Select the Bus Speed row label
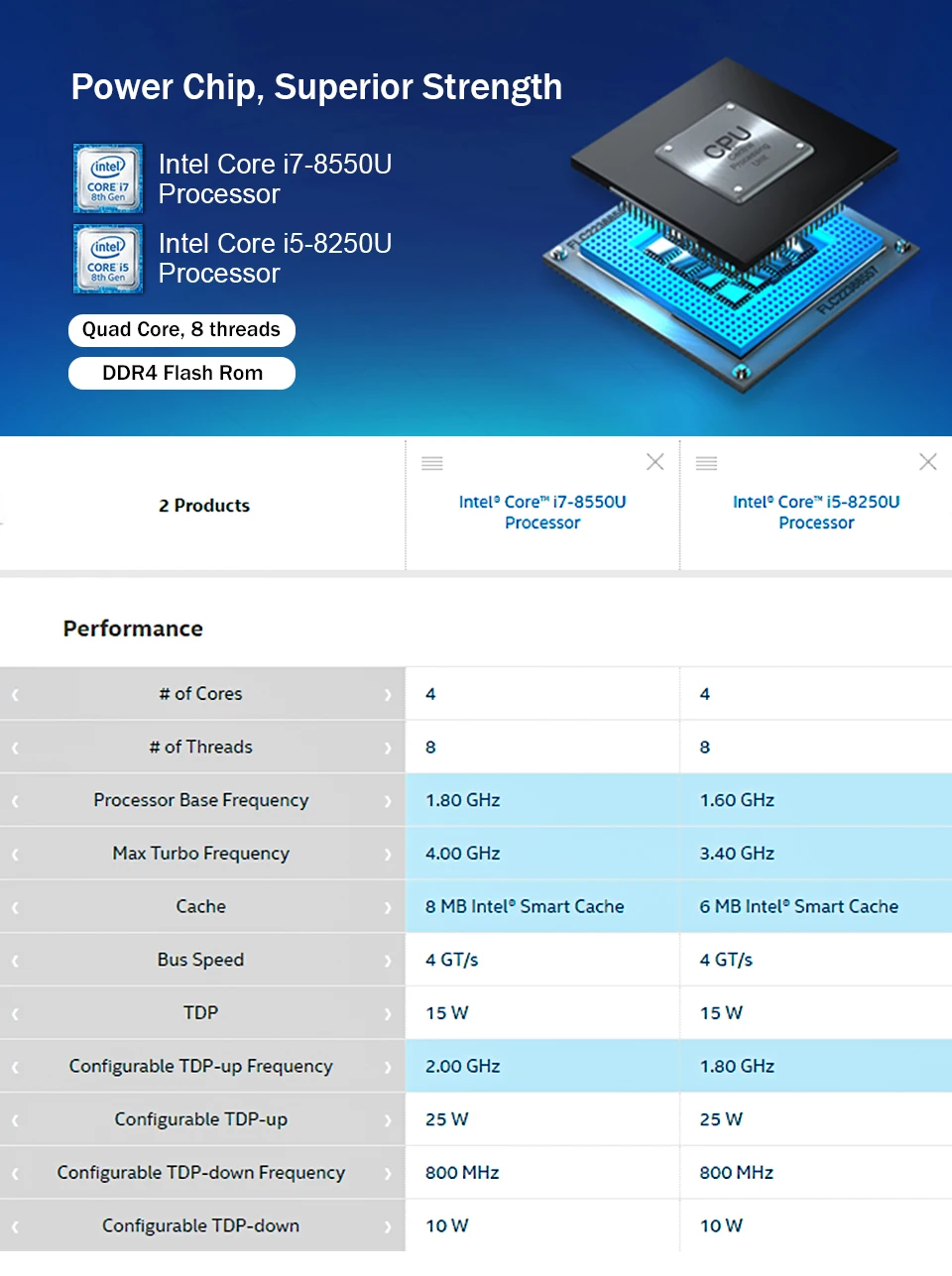Image resolution: width=952 pixels, height=1276 pixels. [200, 960]
